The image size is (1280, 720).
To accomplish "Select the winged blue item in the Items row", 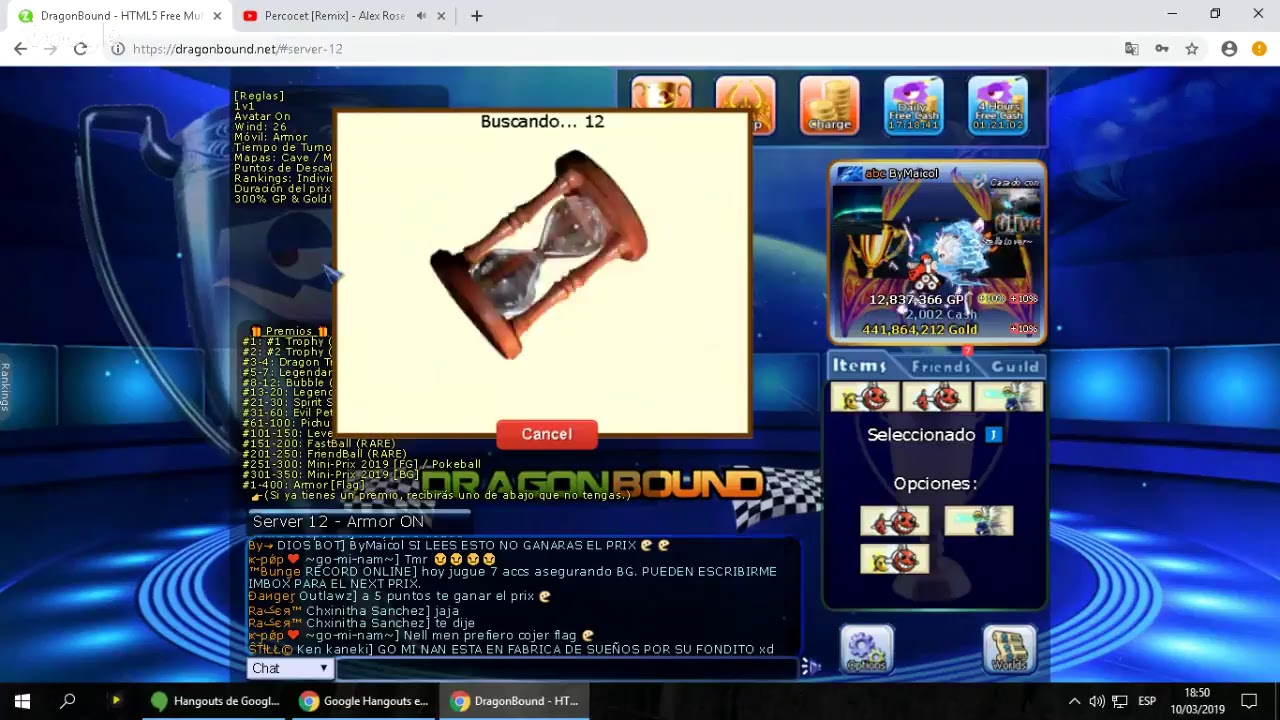I will (1009, 398).
